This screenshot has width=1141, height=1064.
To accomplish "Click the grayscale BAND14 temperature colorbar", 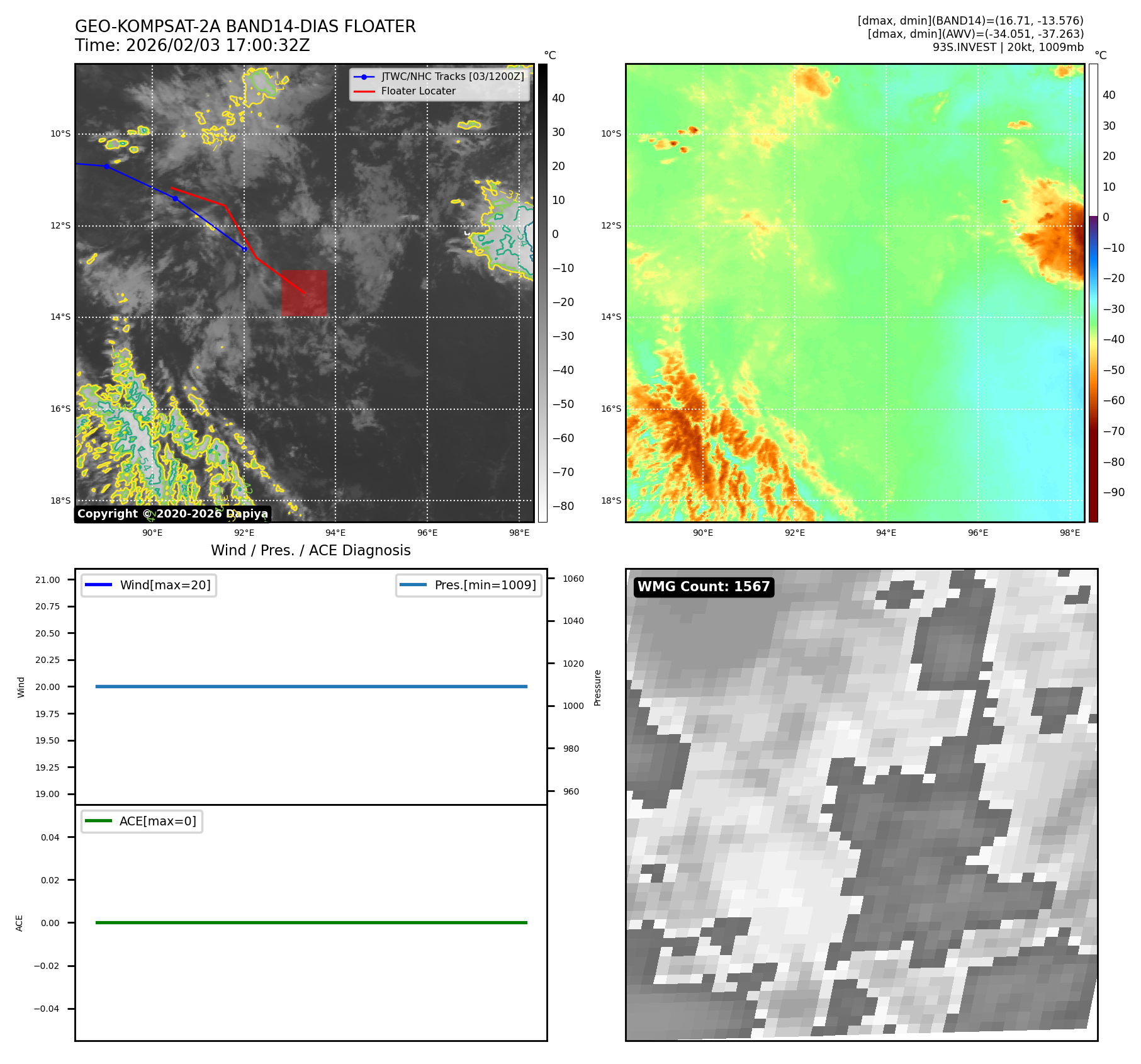I will (x=542, y=293).
